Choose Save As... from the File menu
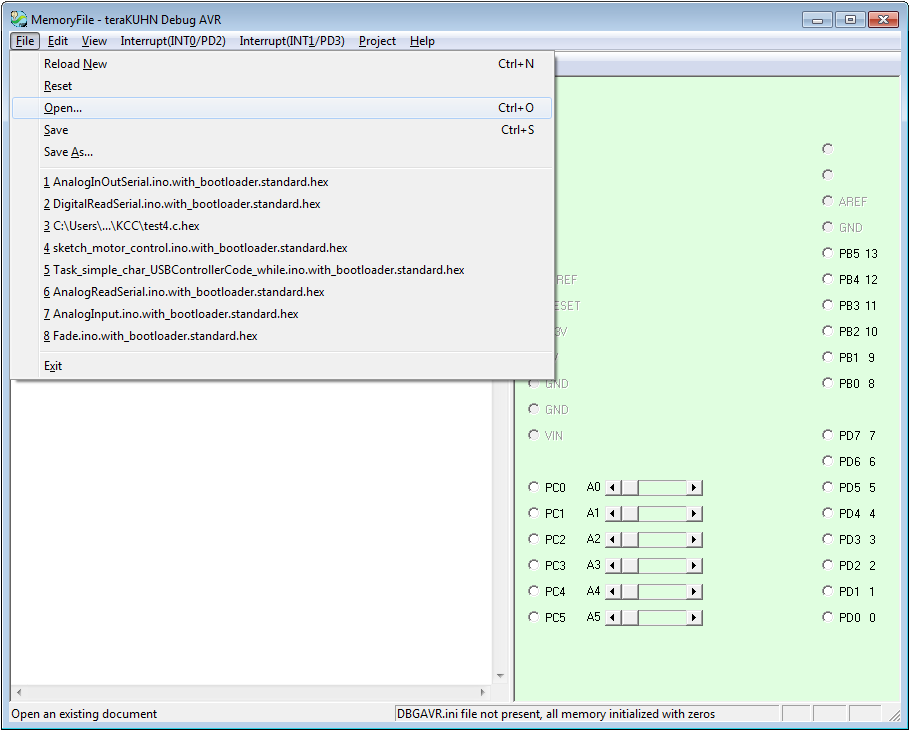Image resolution: width=909 pixels, height=730 pixels. 68,152
